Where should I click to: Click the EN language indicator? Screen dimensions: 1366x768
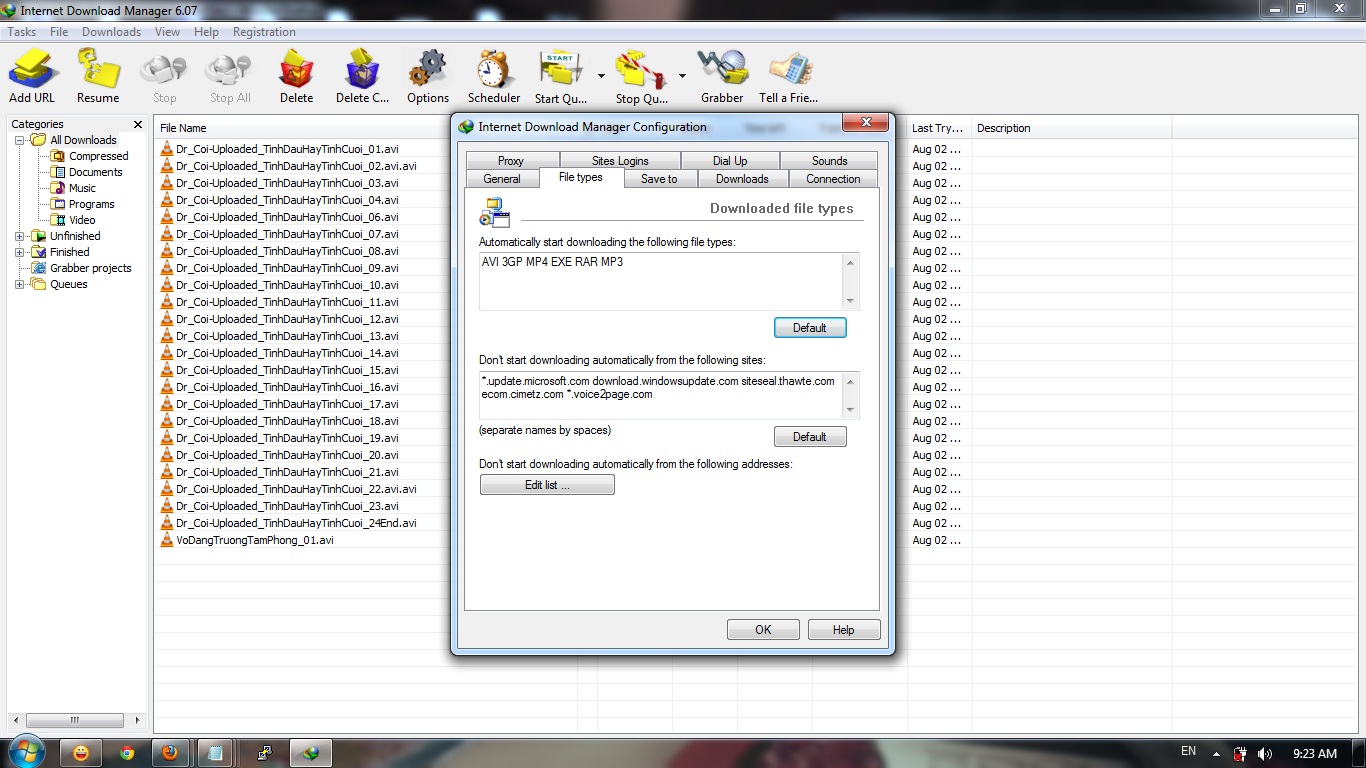(x=1188, y=751)
